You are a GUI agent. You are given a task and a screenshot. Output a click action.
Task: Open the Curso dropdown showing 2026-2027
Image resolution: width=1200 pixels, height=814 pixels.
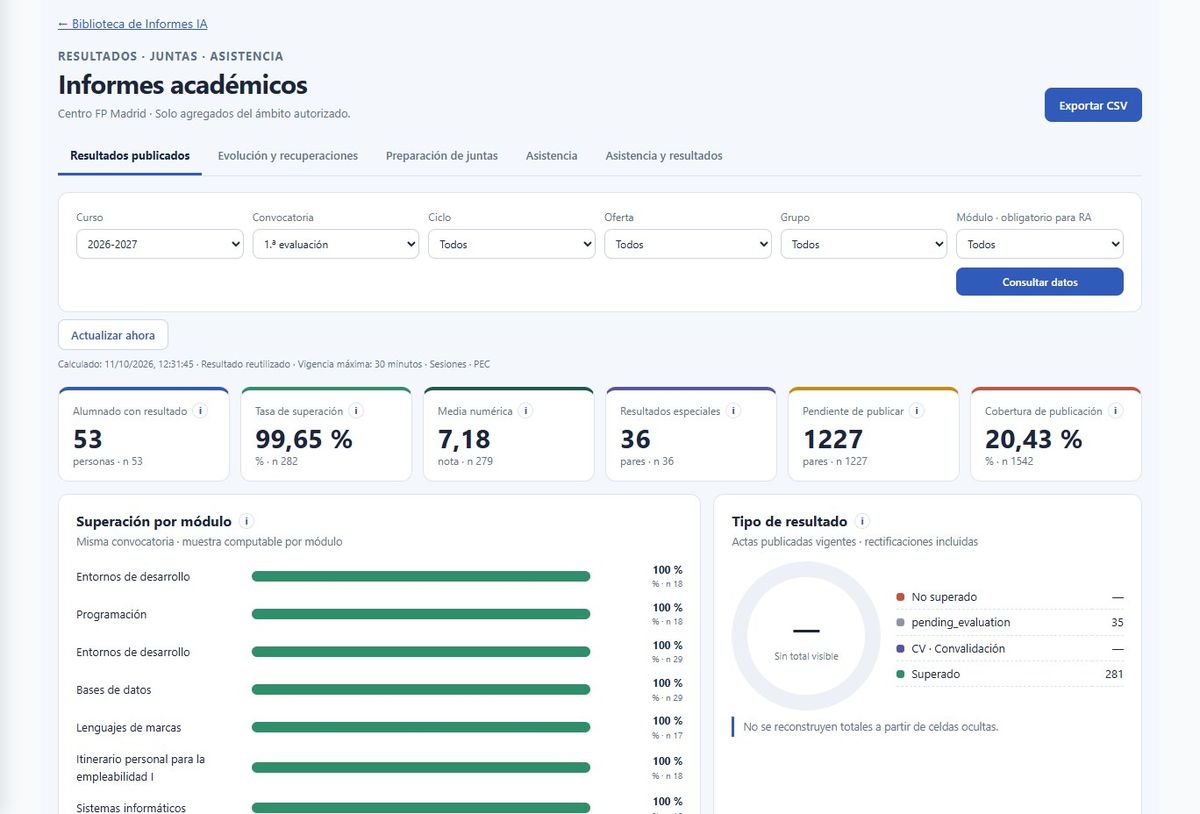[160, 244]
